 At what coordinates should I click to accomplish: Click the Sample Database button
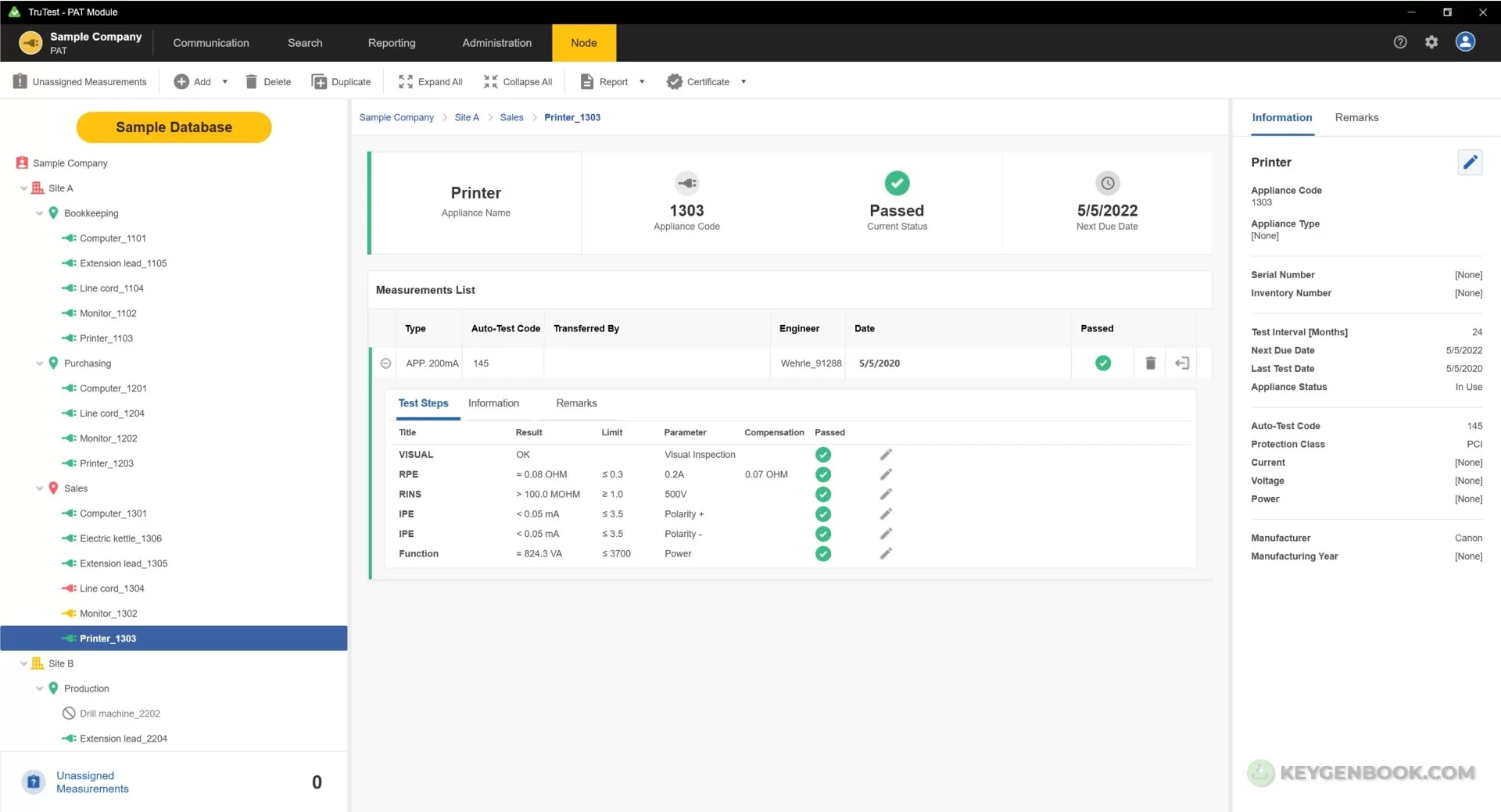tap(174, 127)
